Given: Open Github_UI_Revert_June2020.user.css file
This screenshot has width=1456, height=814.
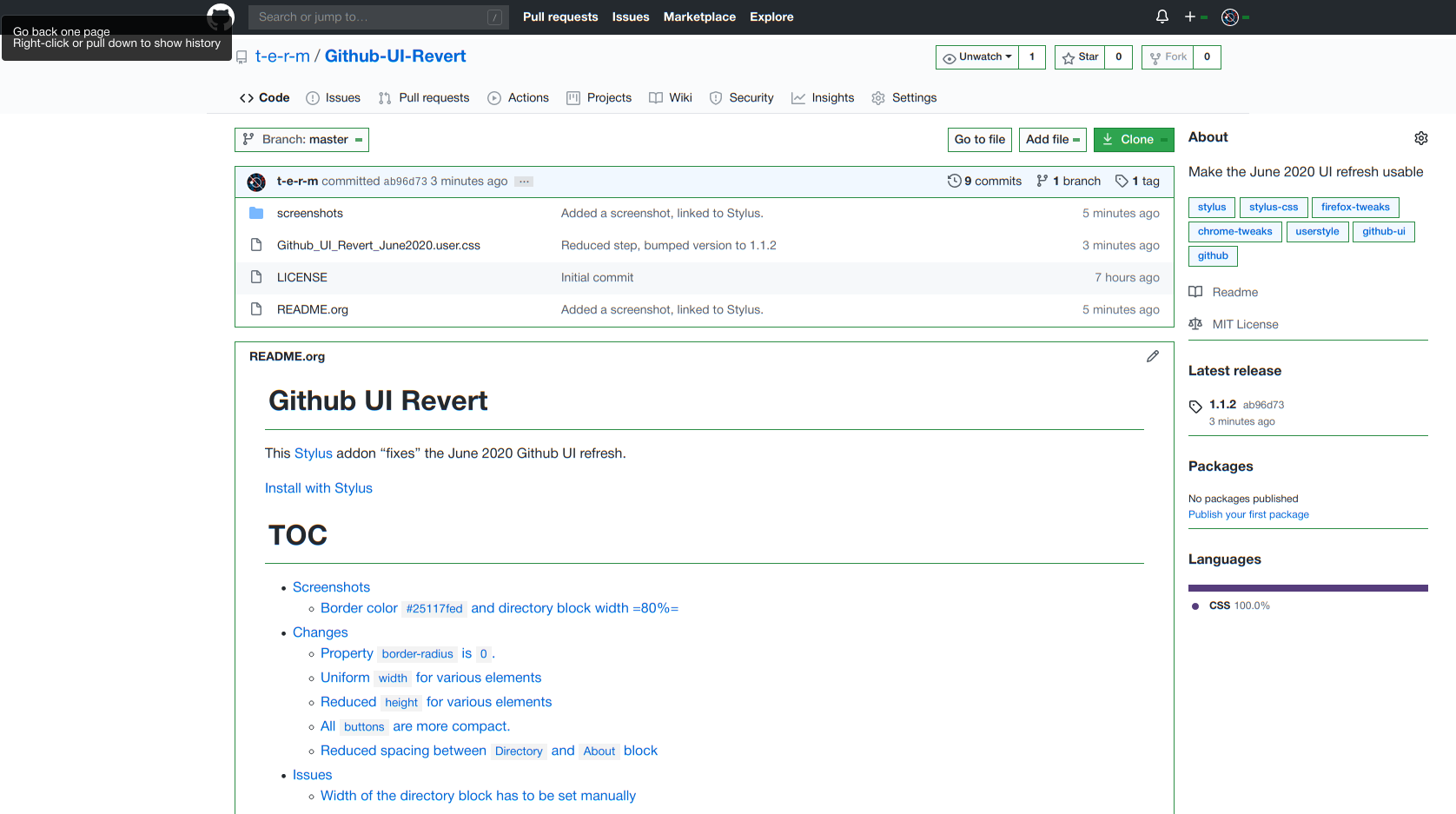Looking at the screenshot, I should [379, 246].
